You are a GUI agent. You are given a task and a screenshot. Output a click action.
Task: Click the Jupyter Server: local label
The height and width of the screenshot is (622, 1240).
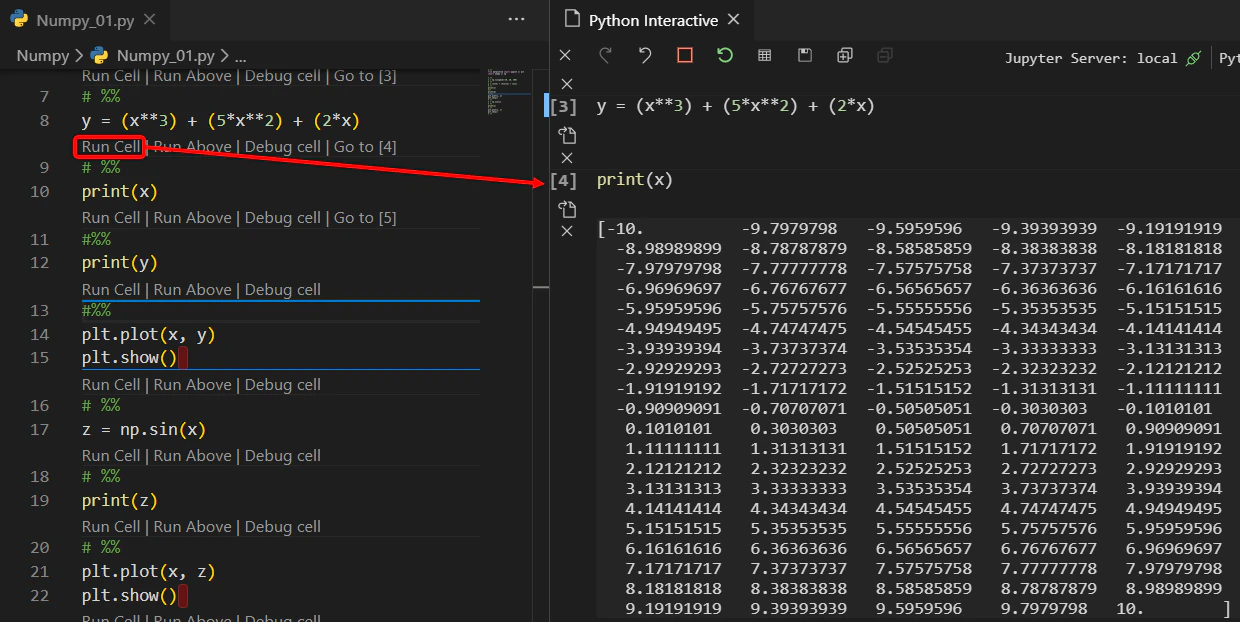click(x=1091, y=58)
